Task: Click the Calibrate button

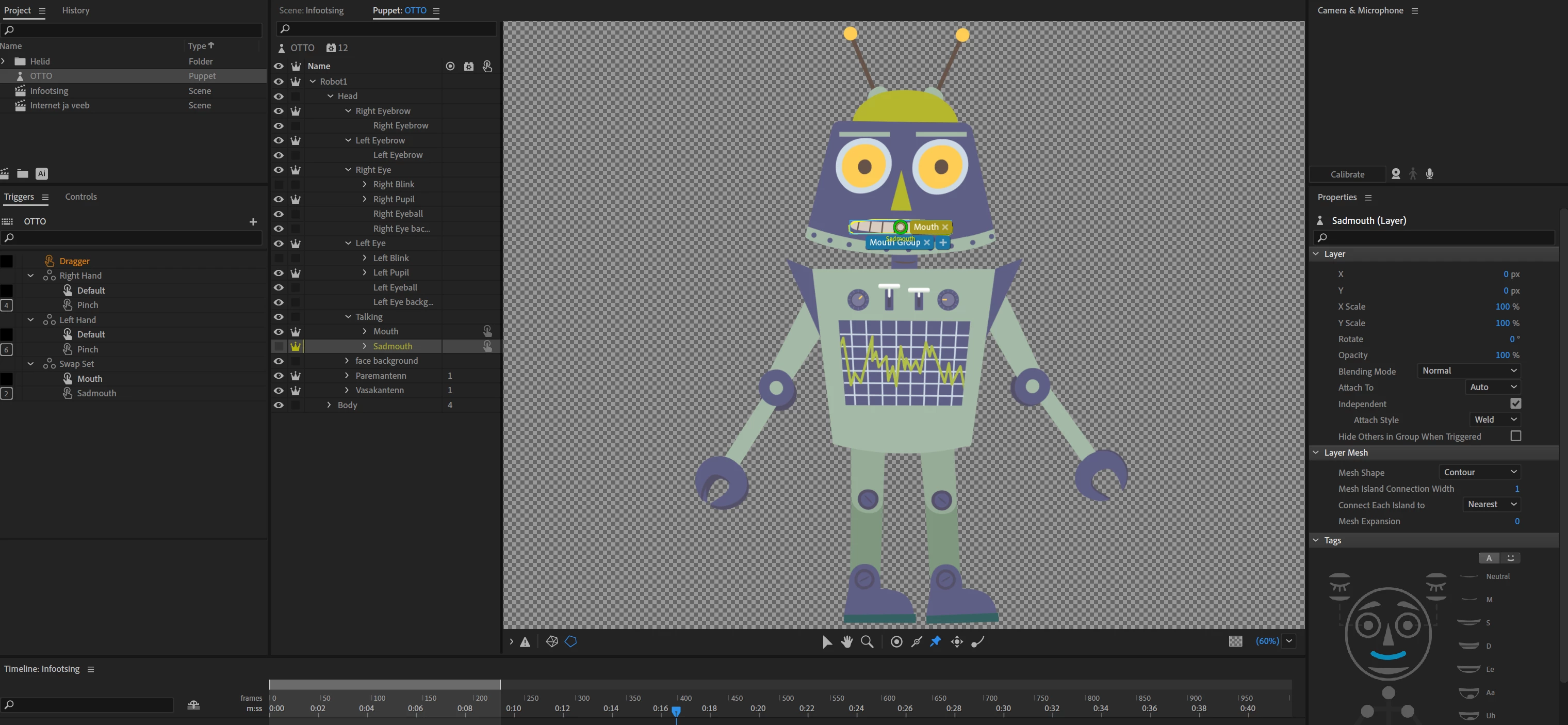Action: coord(1347,174)
